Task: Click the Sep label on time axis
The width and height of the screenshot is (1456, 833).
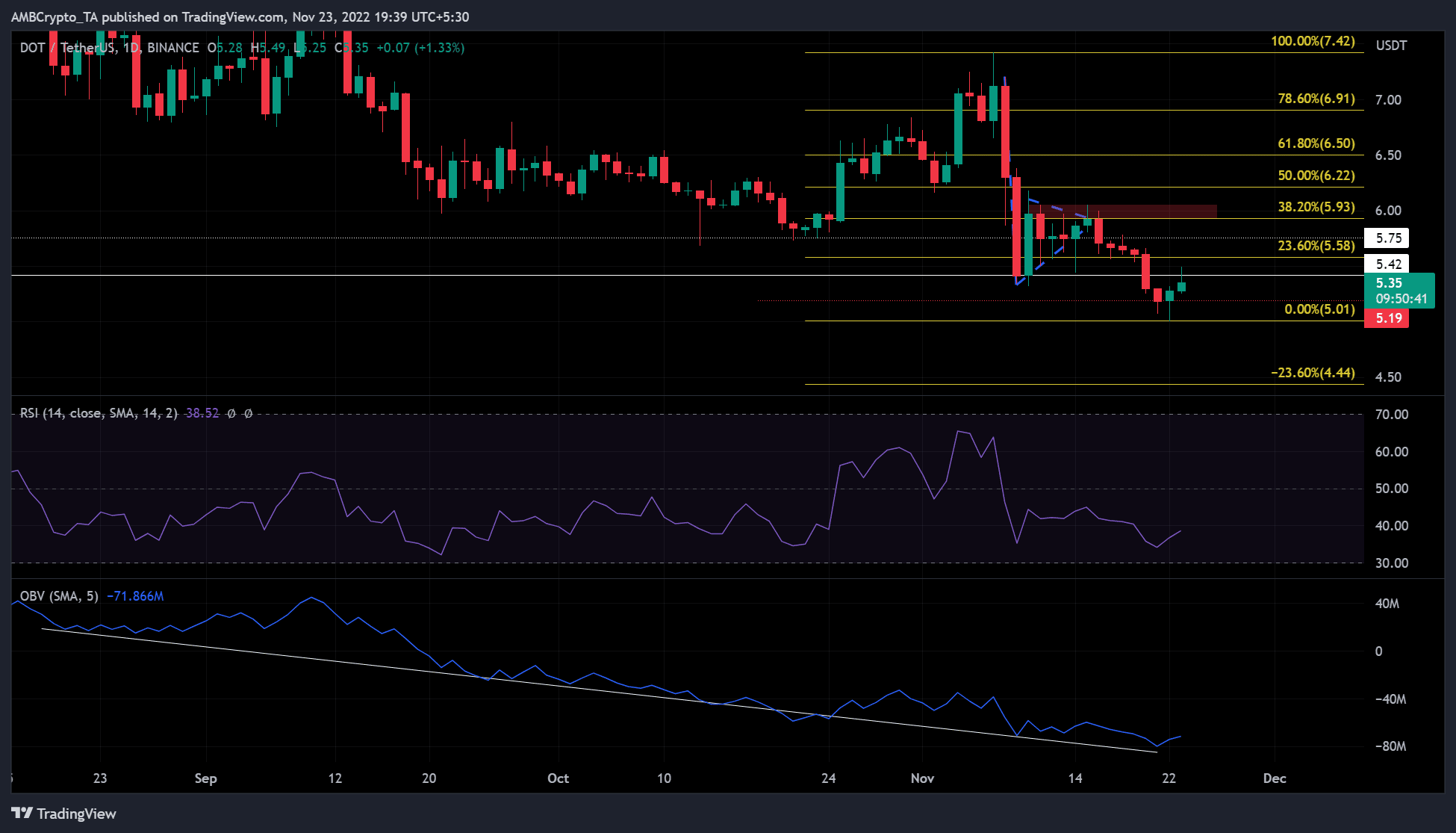Action: tap(205, 778)
